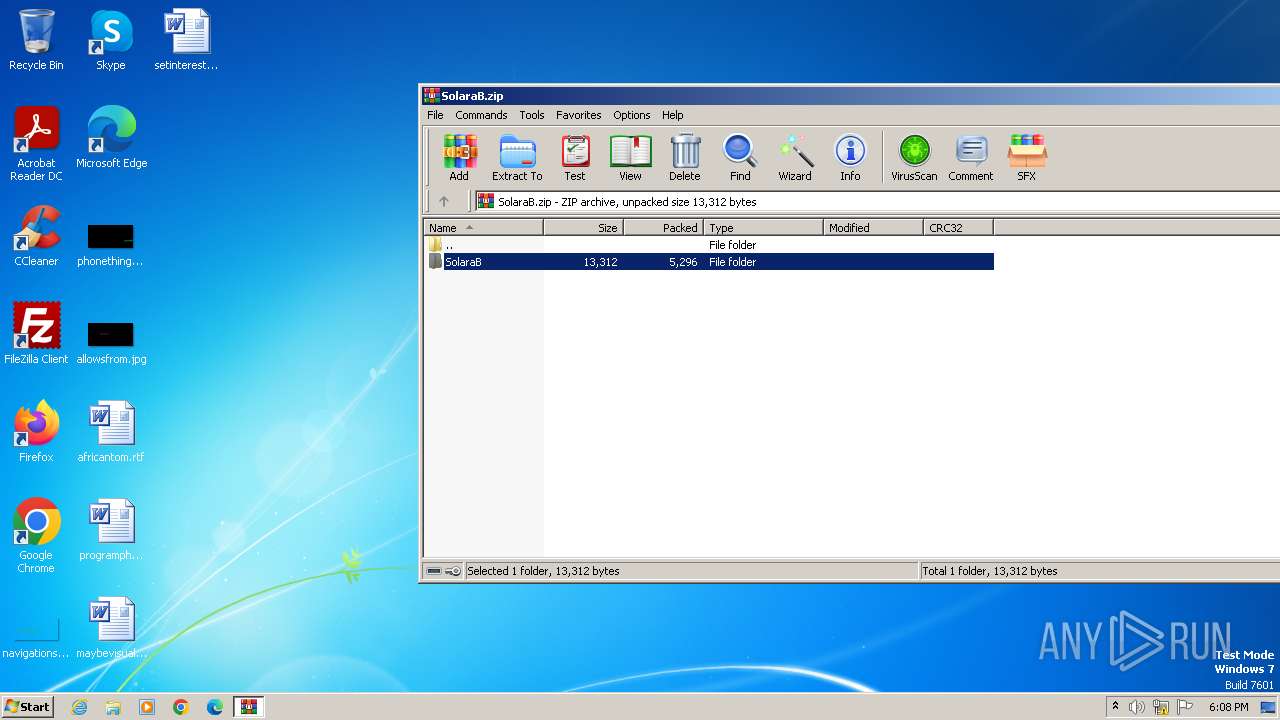
Task: Click the SFX toolbar icon
Action: tap(1027, 158)
